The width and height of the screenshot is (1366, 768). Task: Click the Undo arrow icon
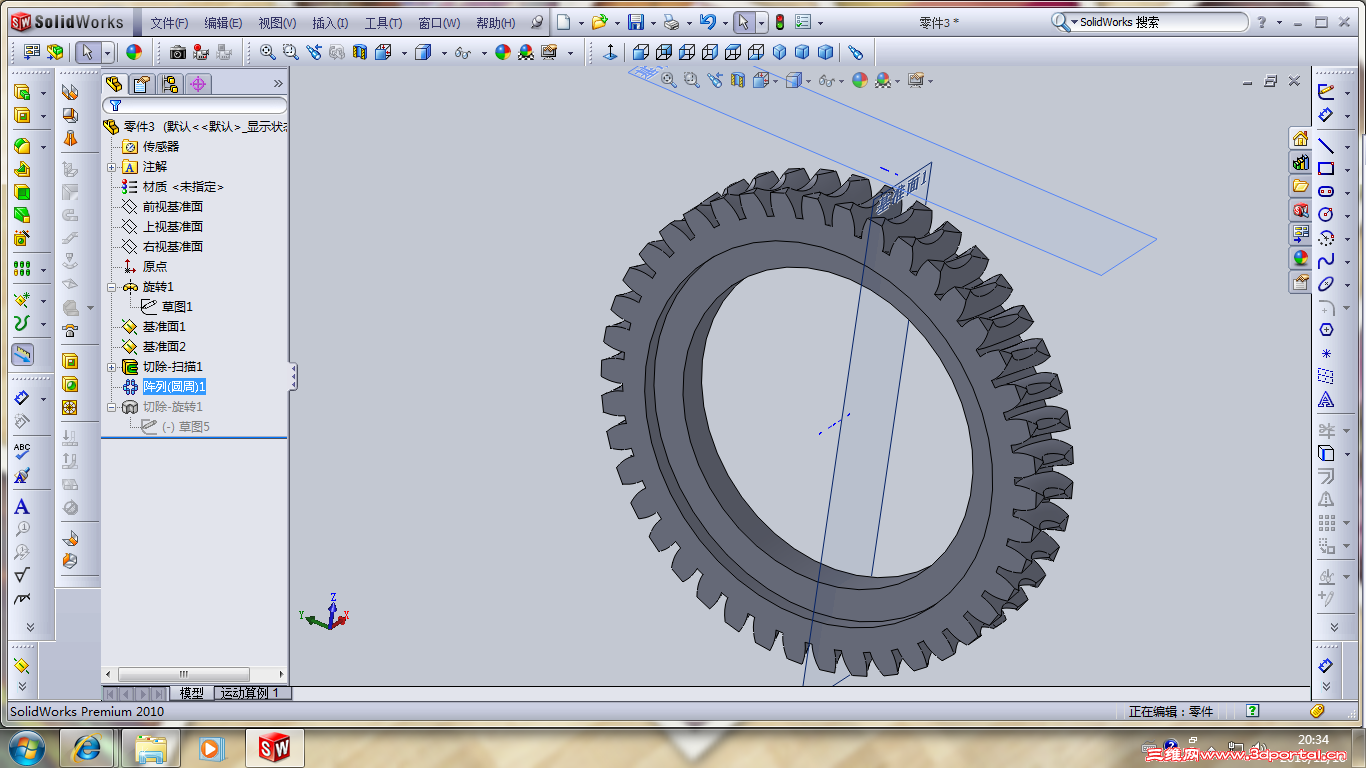point(707,22)
